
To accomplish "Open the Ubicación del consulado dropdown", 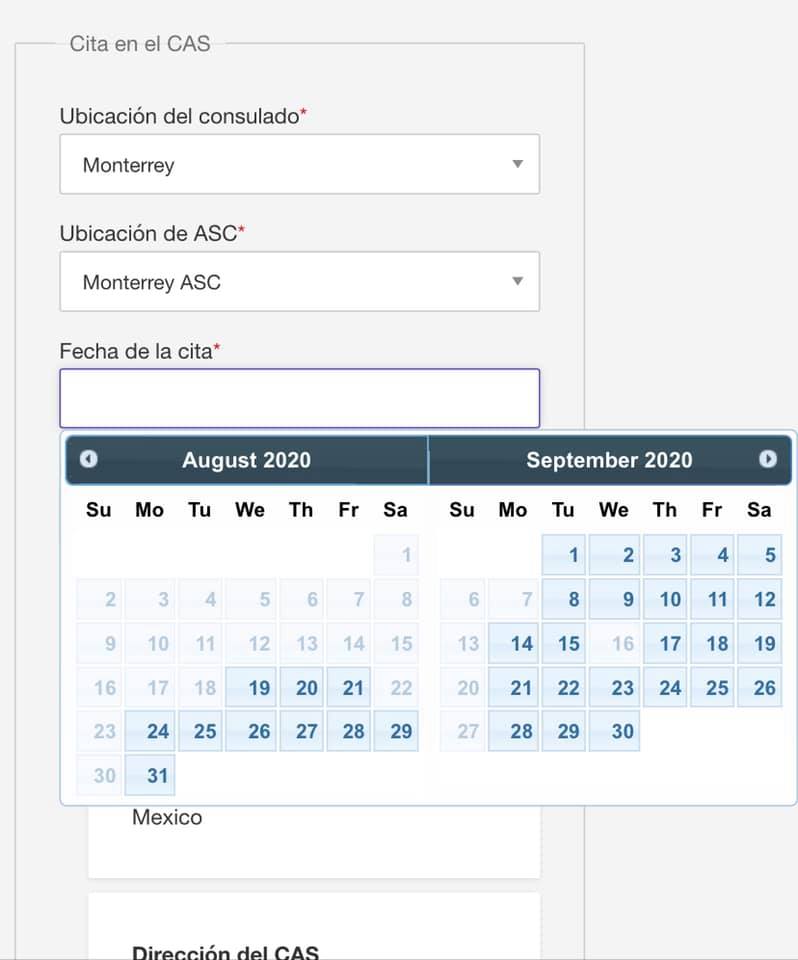I will point(299,164).
